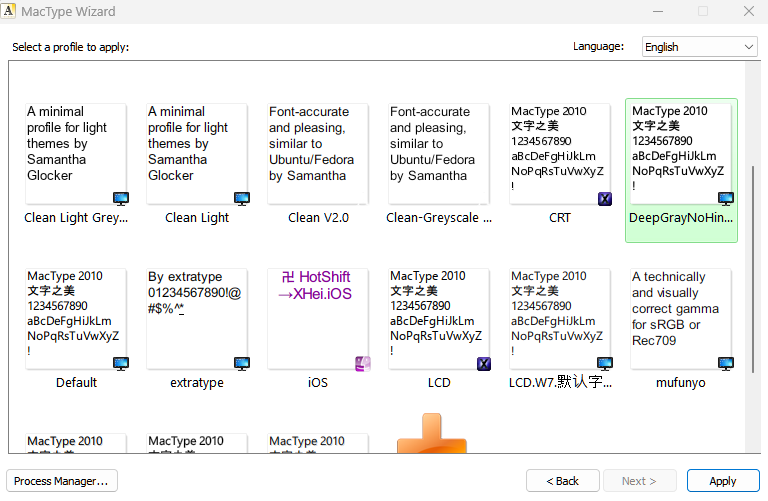Viewport: 768px width, 501px height.
Task: Click the purple Mac icon on iOS profile
Action: (x=362, y=364)
